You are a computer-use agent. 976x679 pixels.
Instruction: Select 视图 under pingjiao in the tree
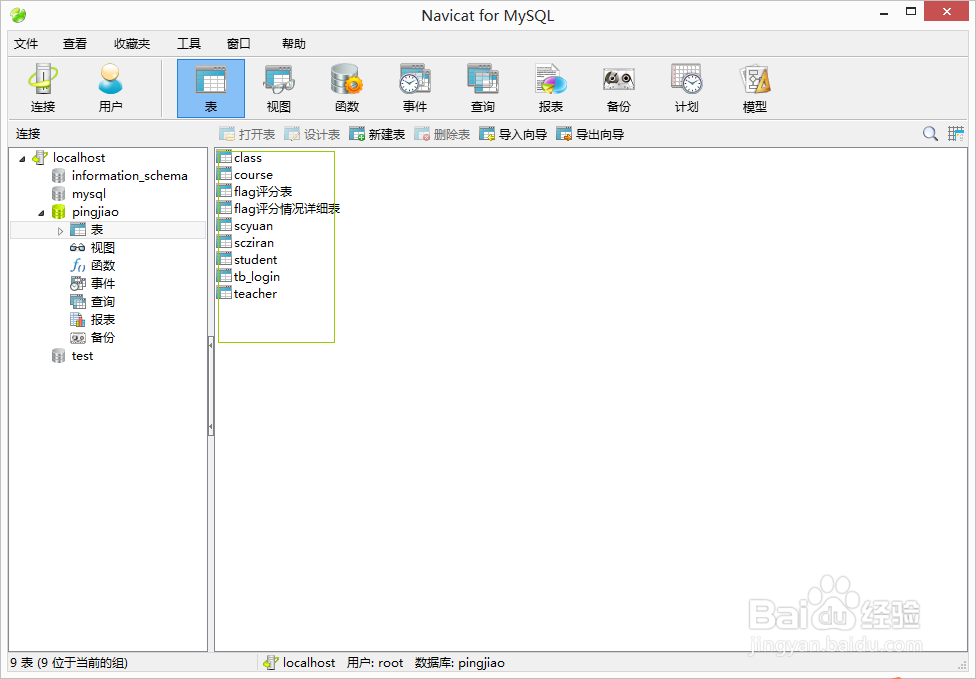103,248
